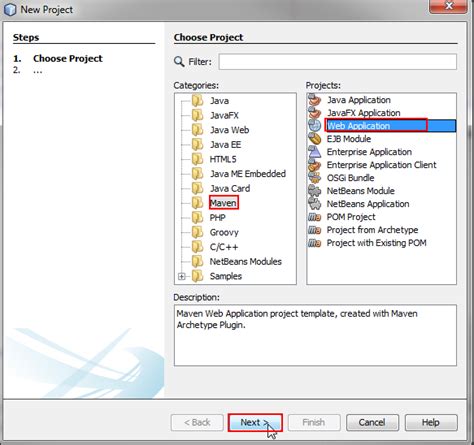Click the Filter magnifier icon
This screenshot has width=474, height=445.
(179, 62)
